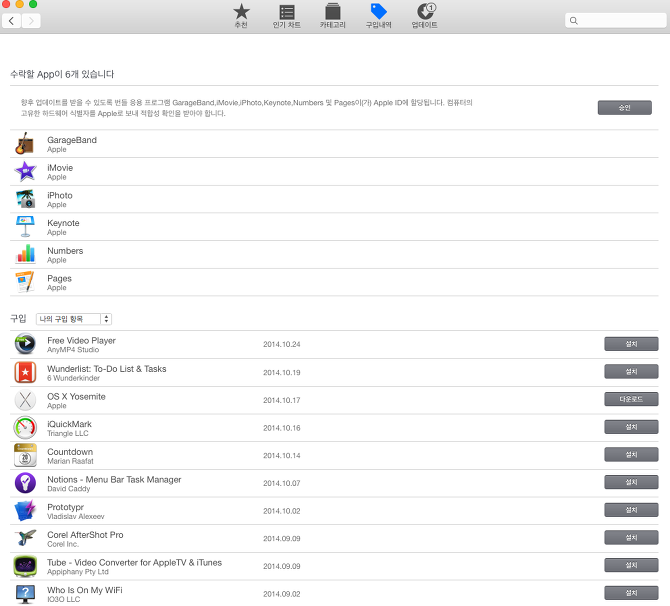The height and width of the screenshot is (606, 670).
Task: Click the Wunderlist red star icon
Action: tap(25, 372)
